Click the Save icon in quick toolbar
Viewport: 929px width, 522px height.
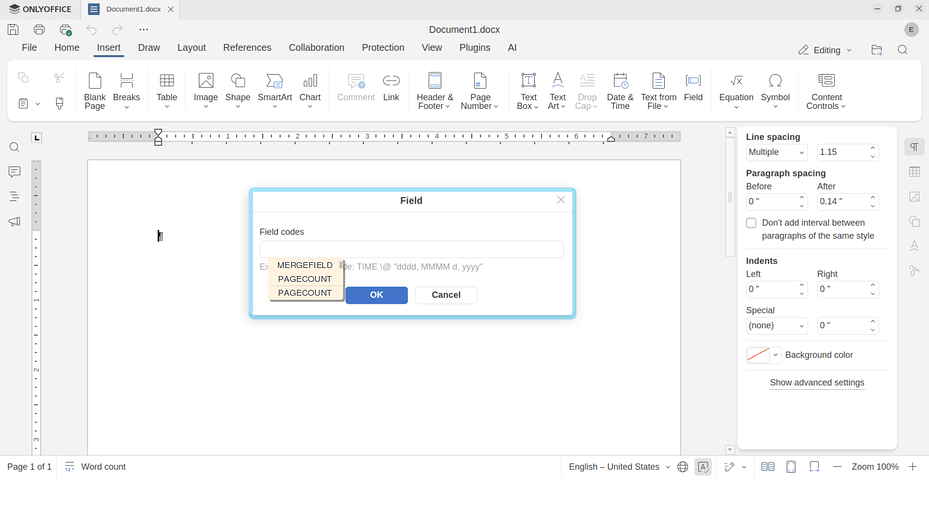click(x=13, y=30)
